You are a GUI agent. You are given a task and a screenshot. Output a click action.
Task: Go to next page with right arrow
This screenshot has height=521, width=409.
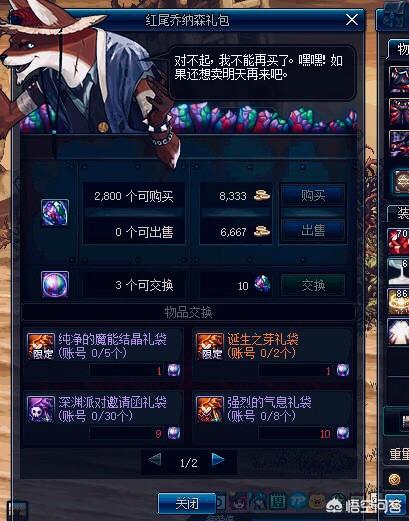[218, 460]
